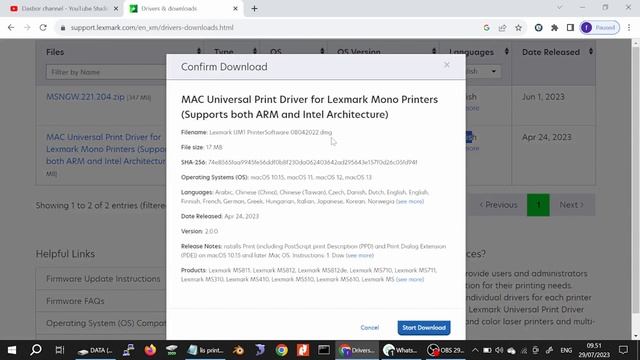
Task: Open the Extensions puzzle icon
Action: coord(554,28)
